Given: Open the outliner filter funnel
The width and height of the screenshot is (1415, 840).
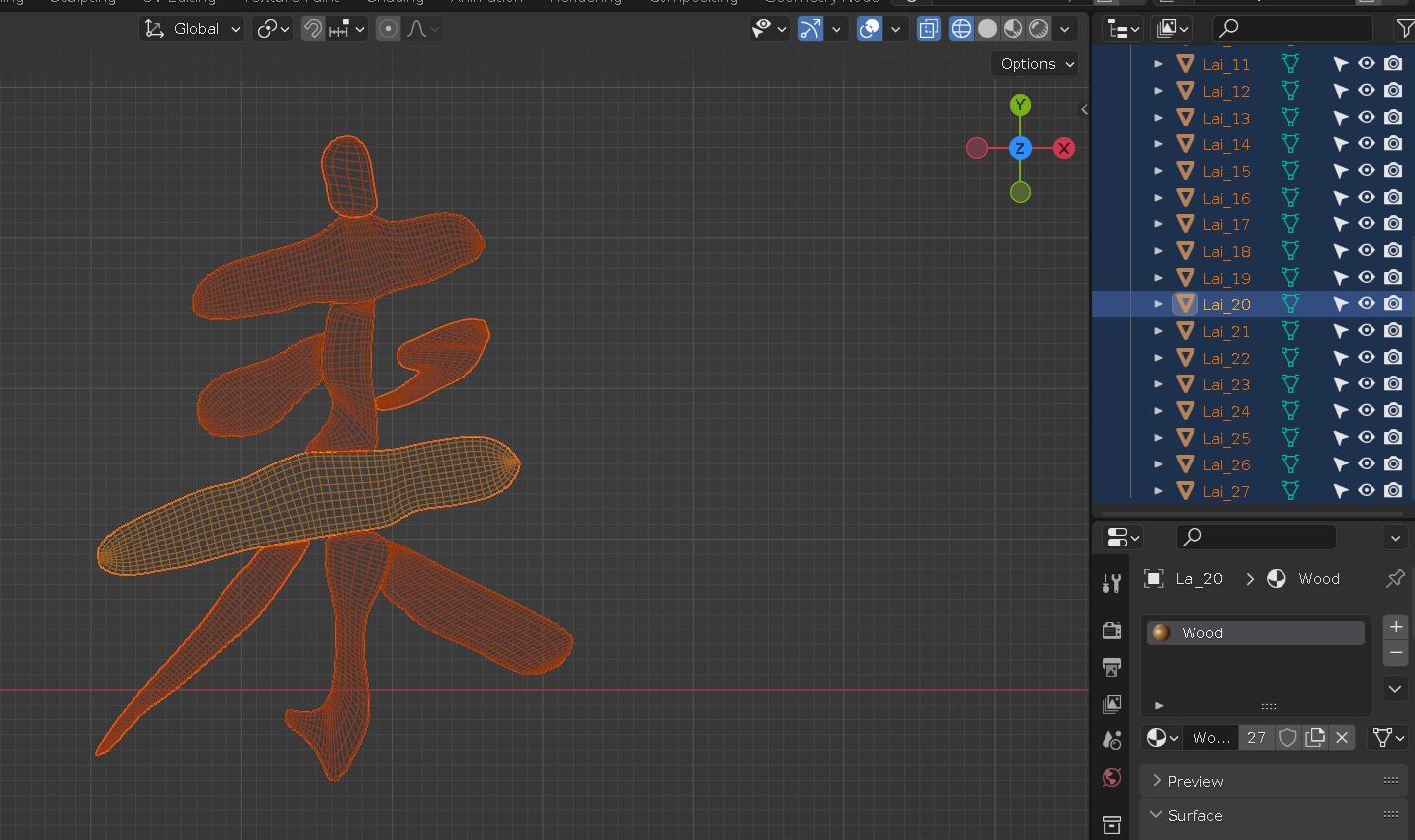Looking at the screenshot, I should click(x=1403, y=29).
